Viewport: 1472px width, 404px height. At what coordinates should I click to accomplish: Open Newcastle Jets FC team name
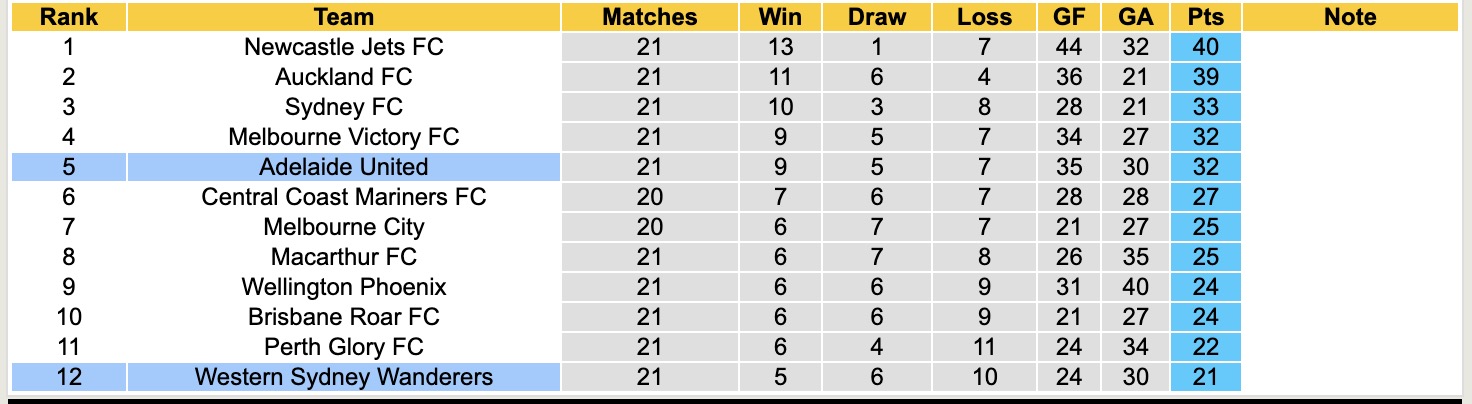(x=343, y=47)
